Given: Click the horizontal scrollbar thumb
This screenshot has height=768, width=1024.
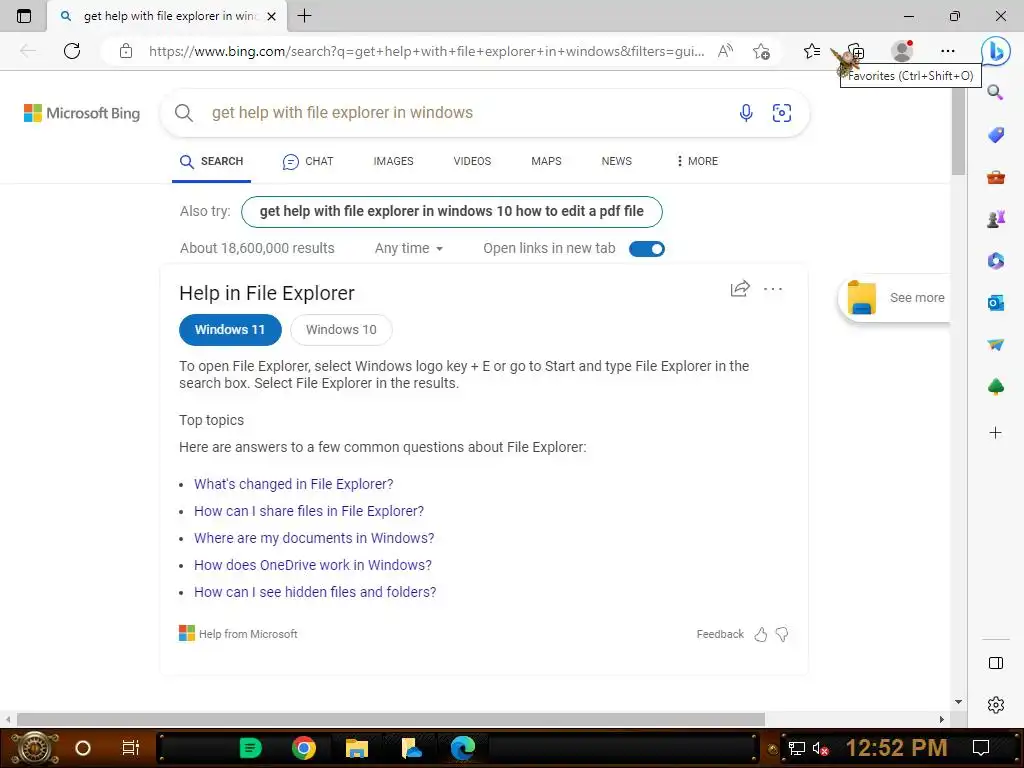Looking at the screenshot, I should [391, 719].
